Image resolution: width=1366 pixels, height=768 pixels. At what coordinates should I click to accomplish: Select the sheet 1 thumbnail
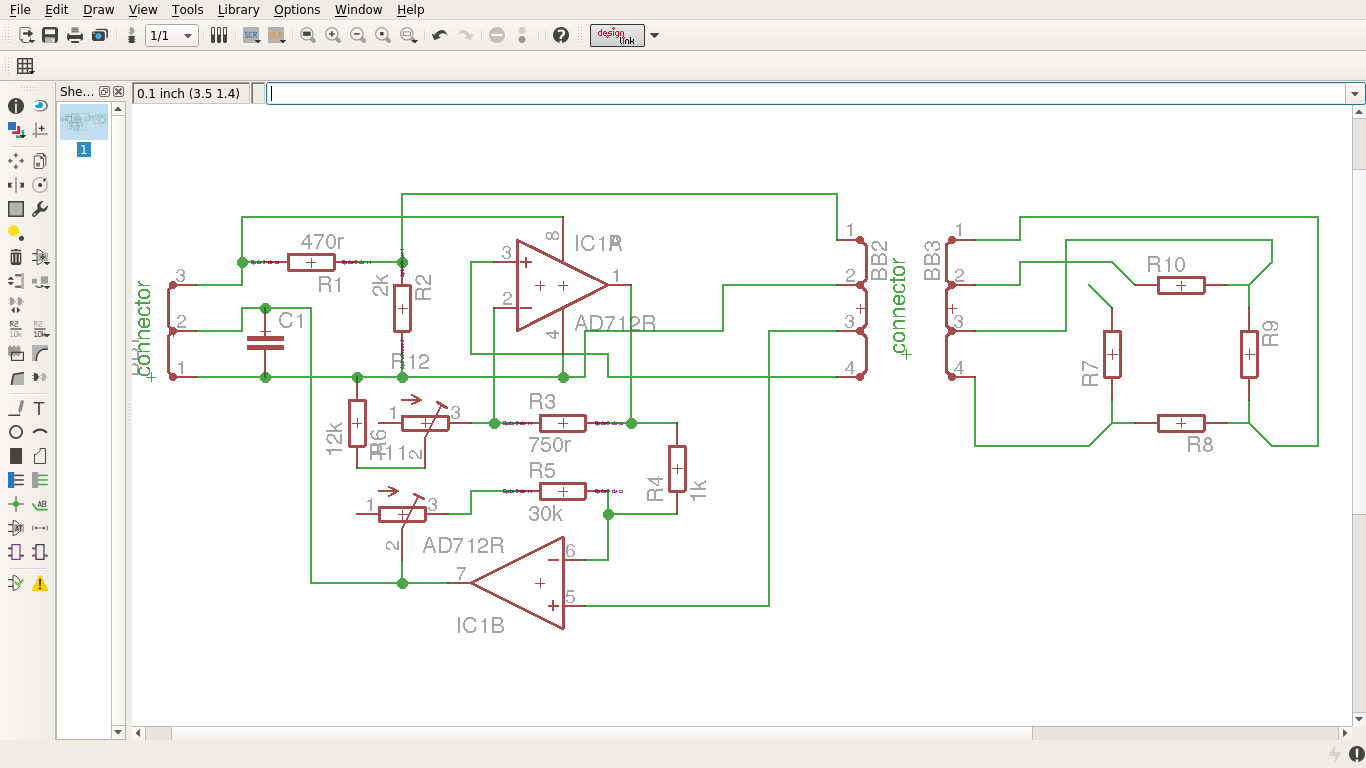pos(84,122)
